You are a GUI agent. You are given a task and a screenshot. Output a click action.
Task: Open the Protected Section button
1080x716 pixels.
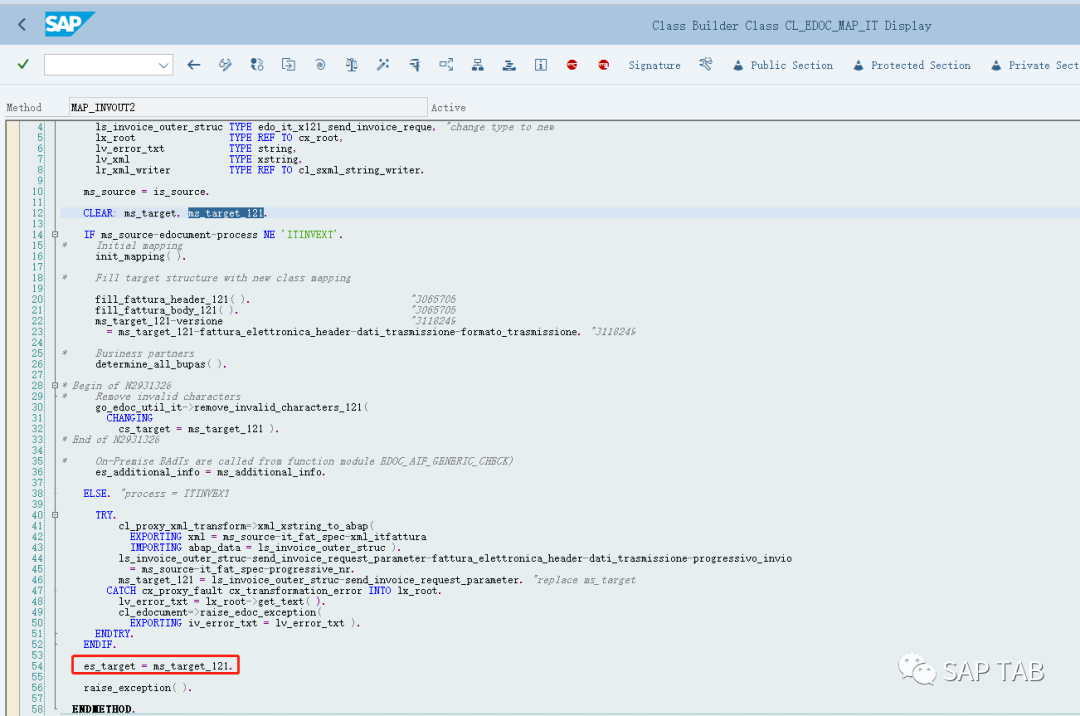pos(912,65)
